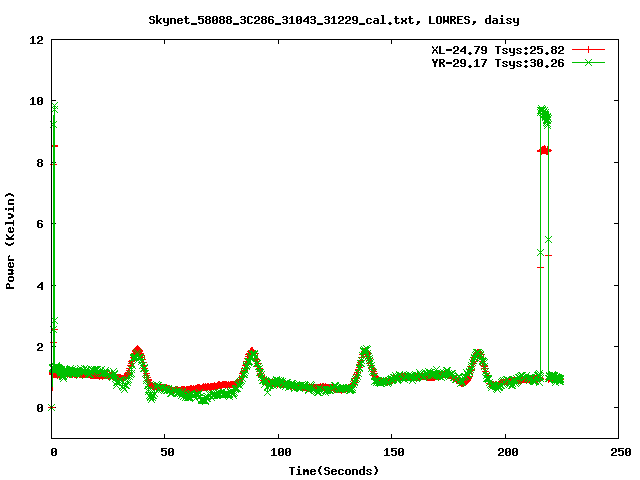Screen dimensions: 640x480
Task: Click the fourth signal peak near 188 seconds
Action: (478, 353)
